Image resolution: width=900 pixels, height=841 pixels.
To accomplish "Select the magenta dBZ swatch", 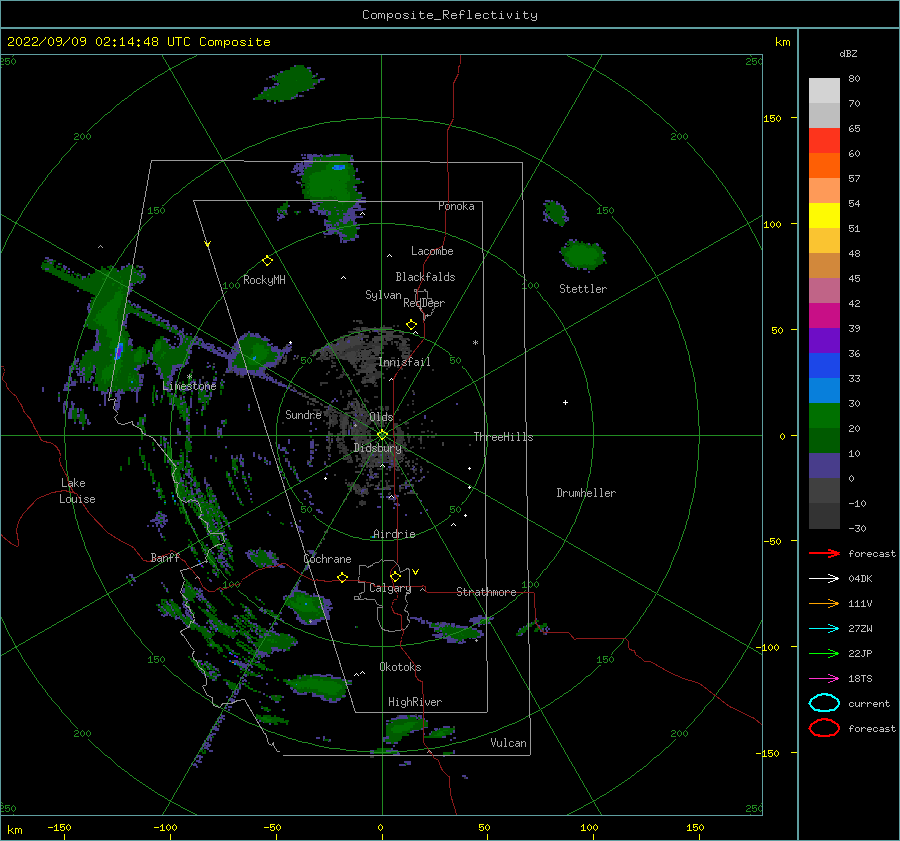I will pos(824,316).
